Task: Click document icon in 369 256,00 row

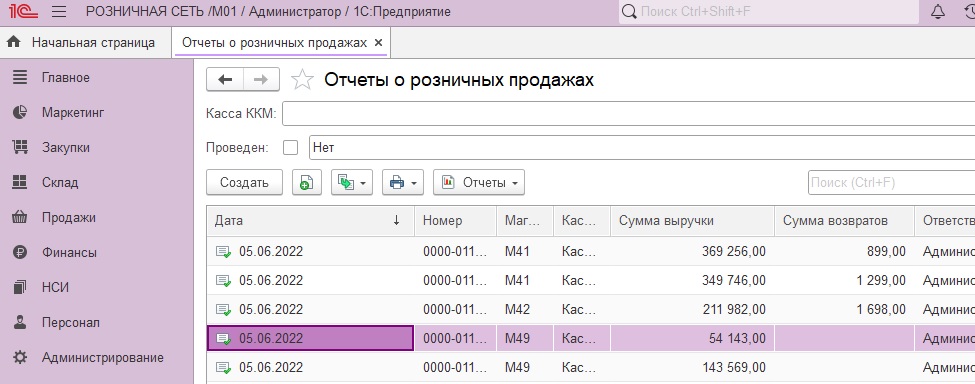Action: click(224, 251)
